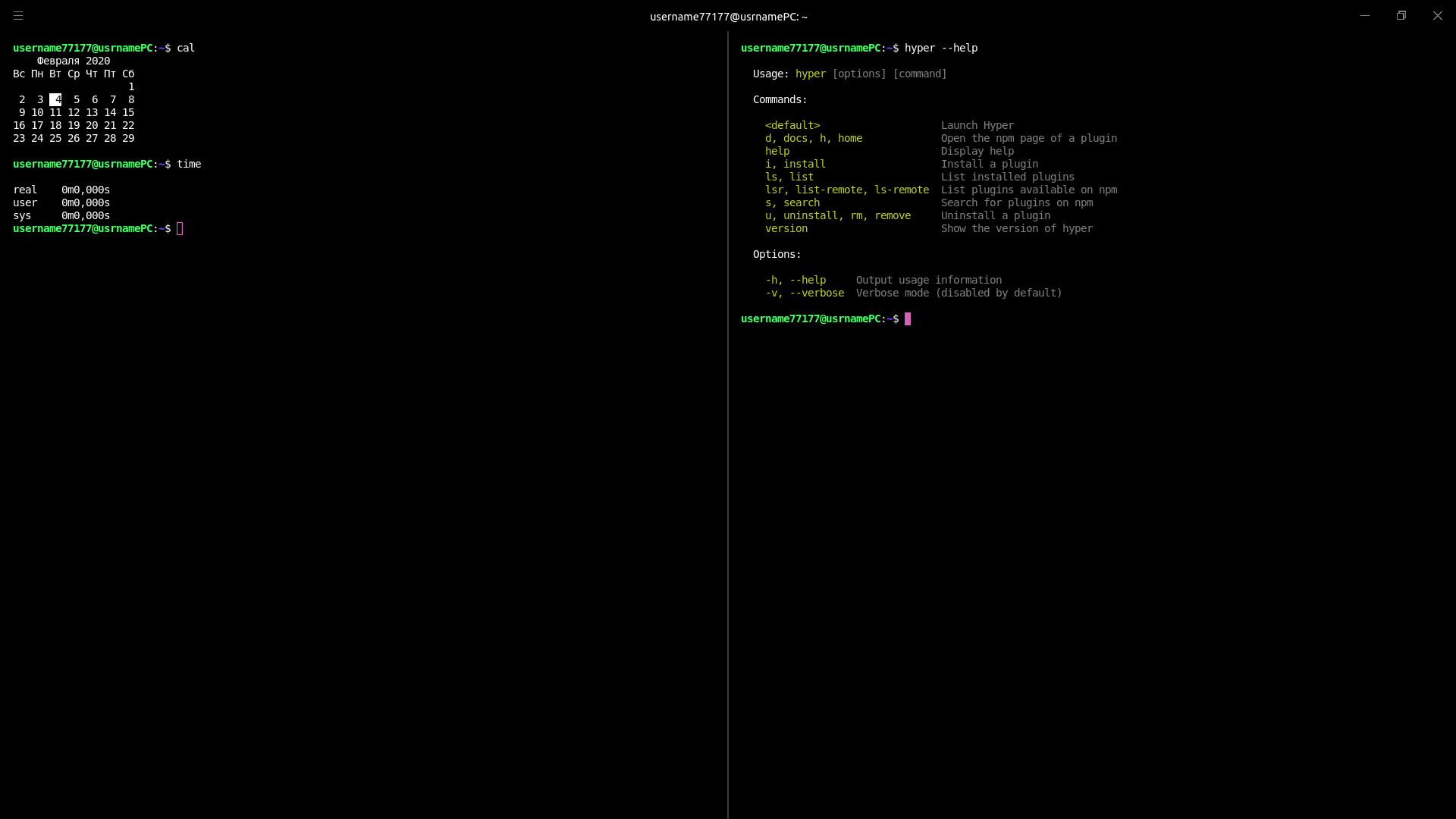
Task: Click the time command text
Action: tap(189, 164)
